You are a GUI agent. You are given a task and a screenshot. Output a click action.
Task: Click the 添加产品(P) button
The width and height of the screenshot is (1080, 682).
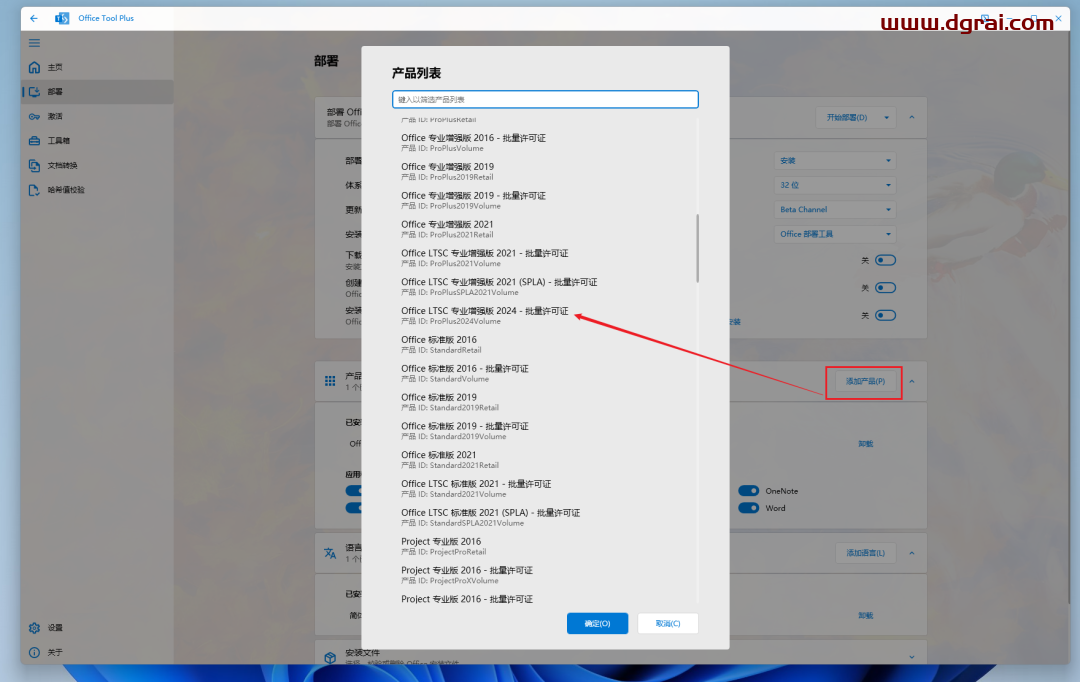[x=865, y=382]
